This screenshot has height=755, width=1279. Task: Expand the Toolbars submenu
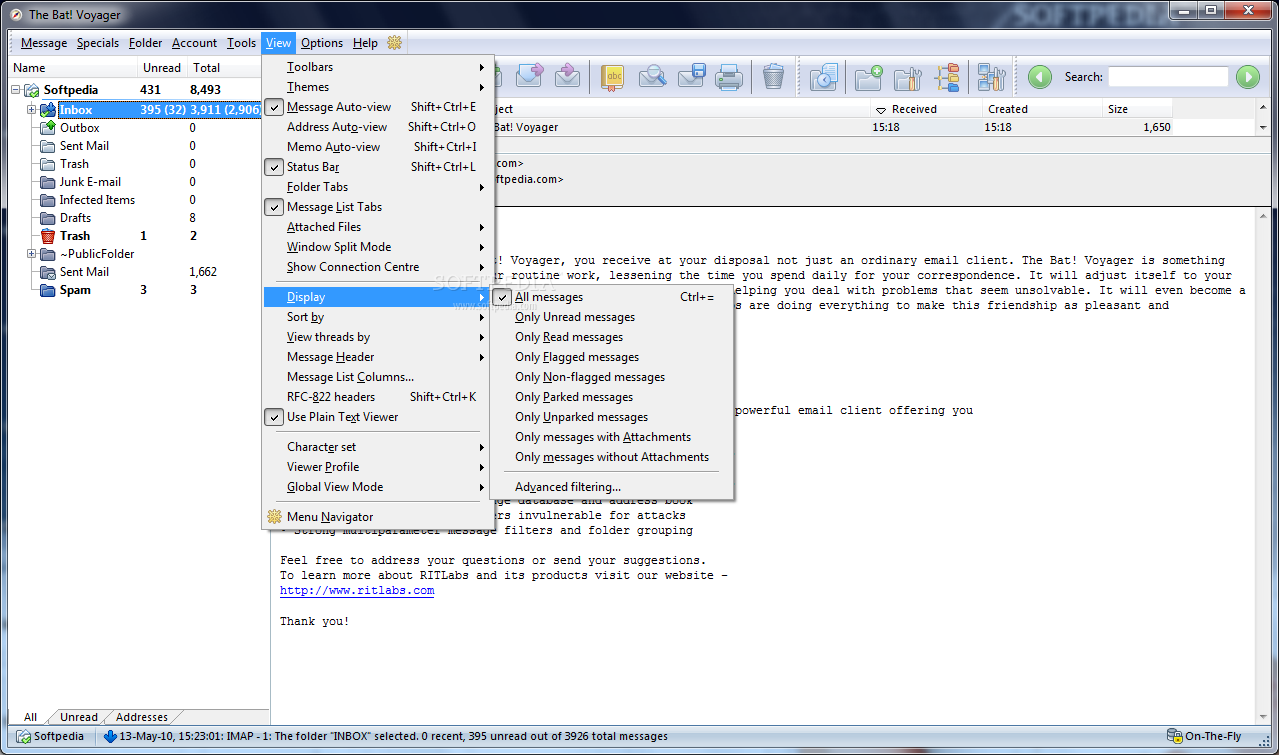point(378,67)
